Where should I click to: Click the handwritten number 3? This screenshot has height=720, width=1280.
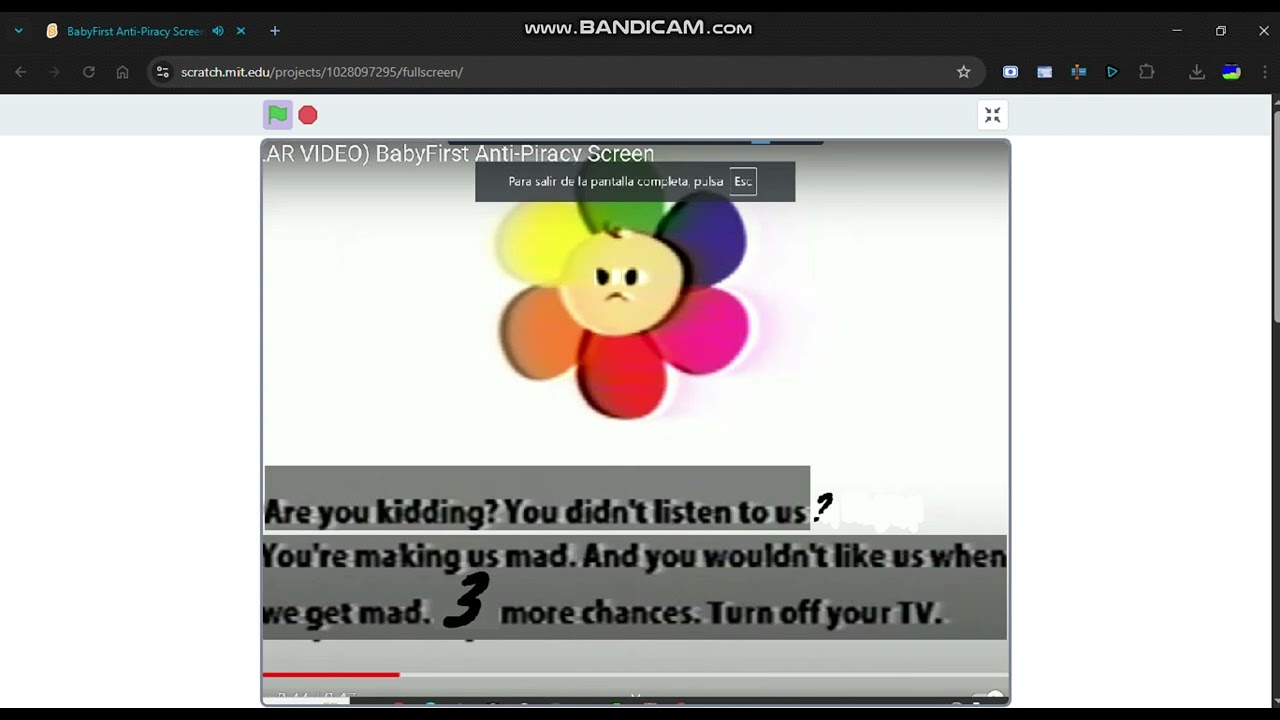pos(466,600)
